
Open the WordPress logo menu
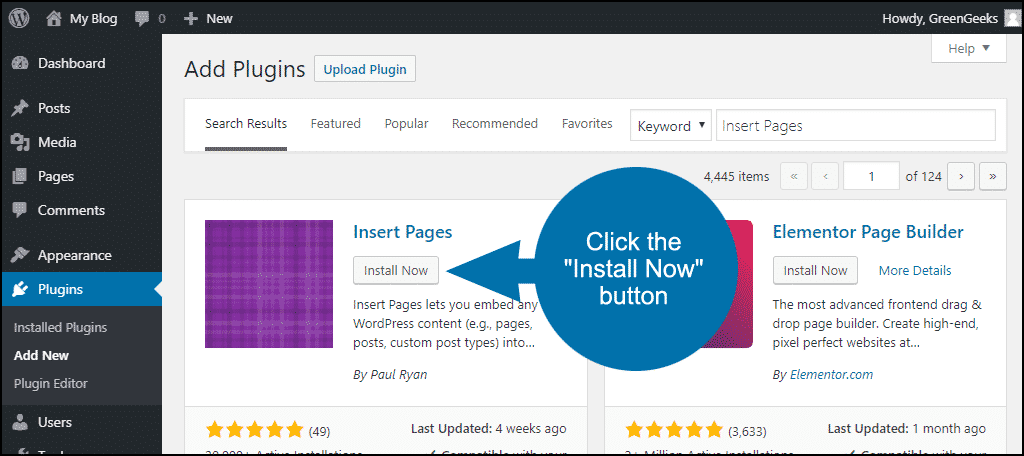tap(19, 18)
